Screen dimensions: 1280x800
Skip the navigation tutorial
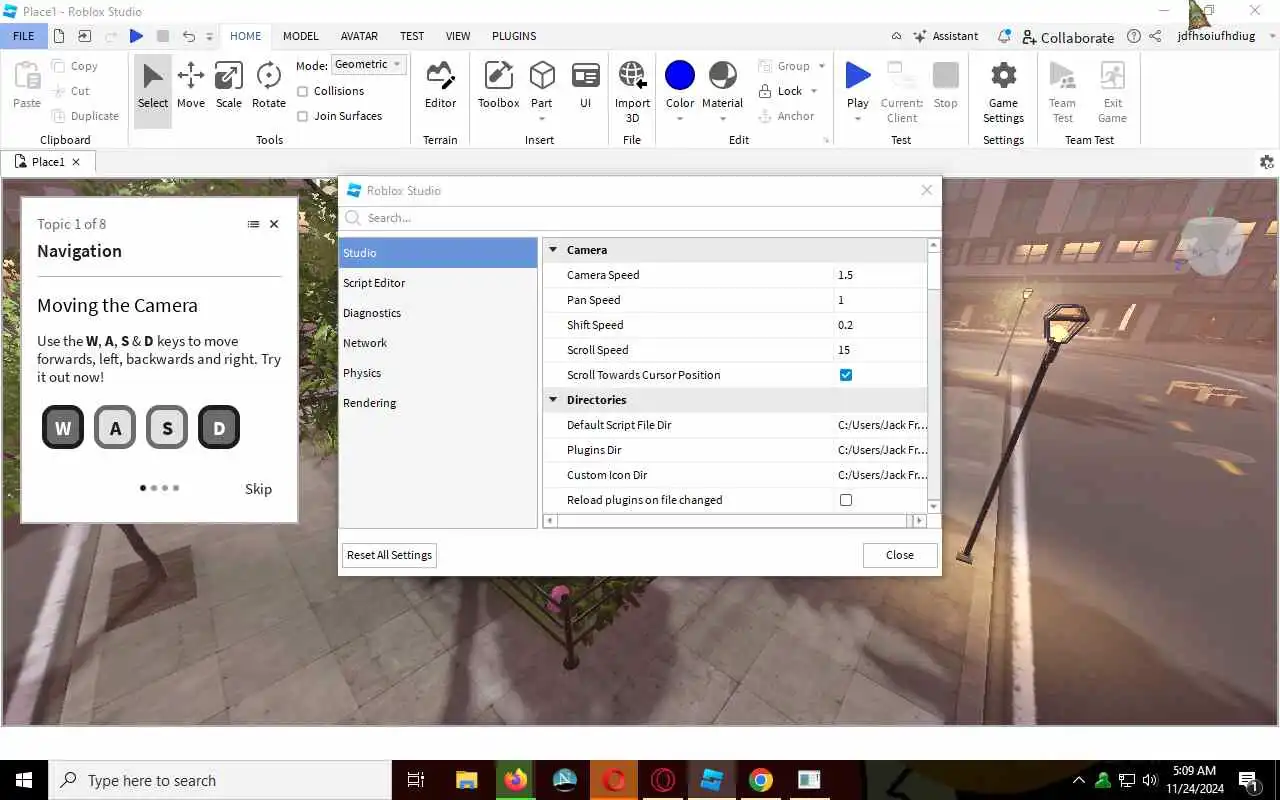pos(258,489)
